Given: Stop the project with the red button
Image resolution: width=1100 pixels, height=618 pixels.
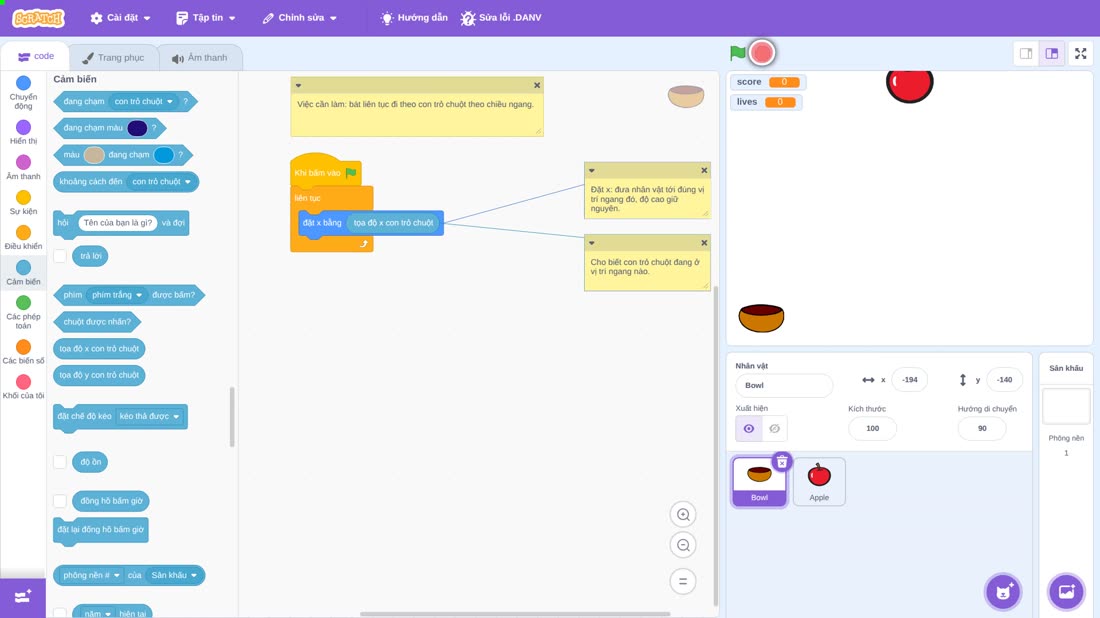Looking at the screenshot, I should [x=762, y=53].
